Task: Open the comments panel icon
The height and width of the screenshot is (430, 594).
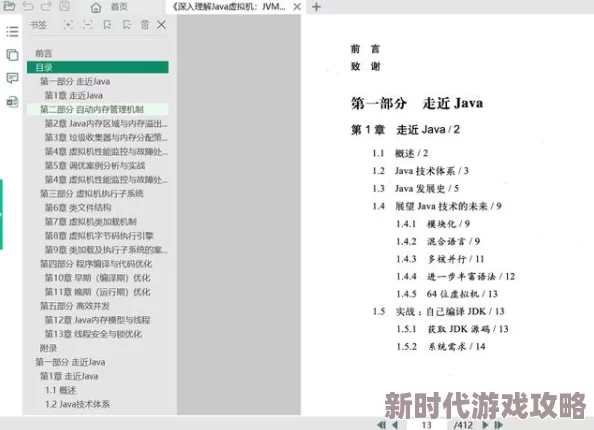Action: (12, 78)
